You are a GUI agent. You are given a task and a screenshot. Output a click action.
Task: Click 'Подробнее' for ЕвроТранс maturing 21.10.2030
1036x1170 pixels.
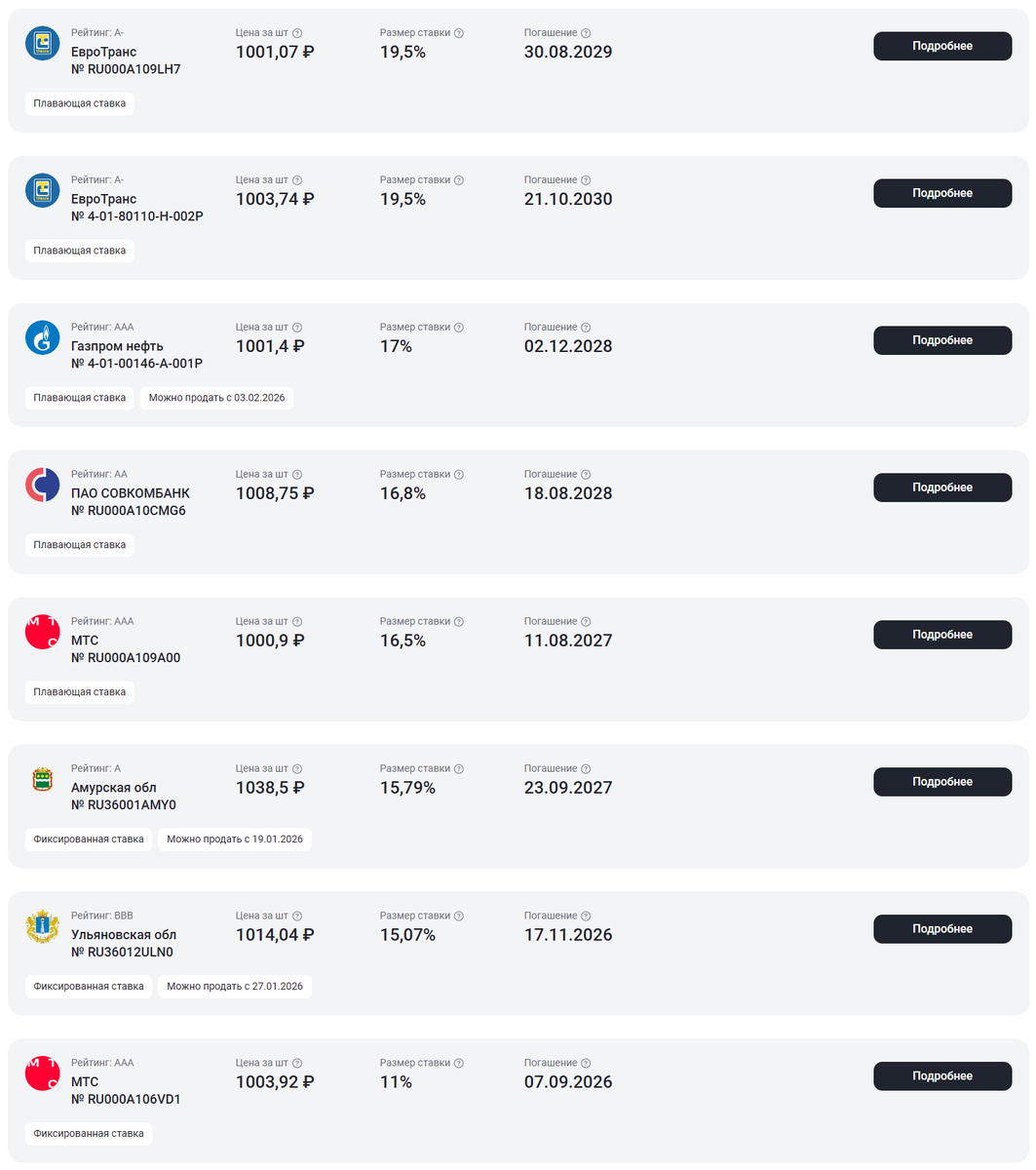tap(941, 193)
